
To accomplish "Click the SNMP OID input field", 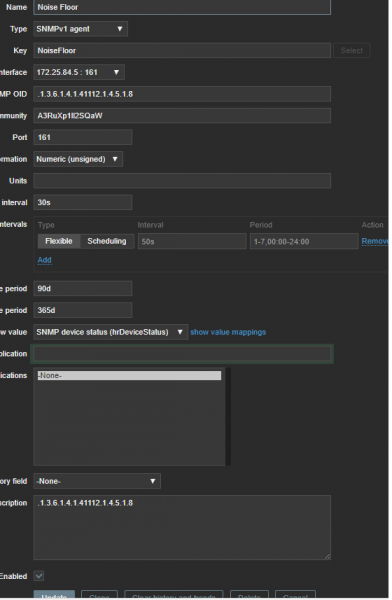I will pos(182,94).
